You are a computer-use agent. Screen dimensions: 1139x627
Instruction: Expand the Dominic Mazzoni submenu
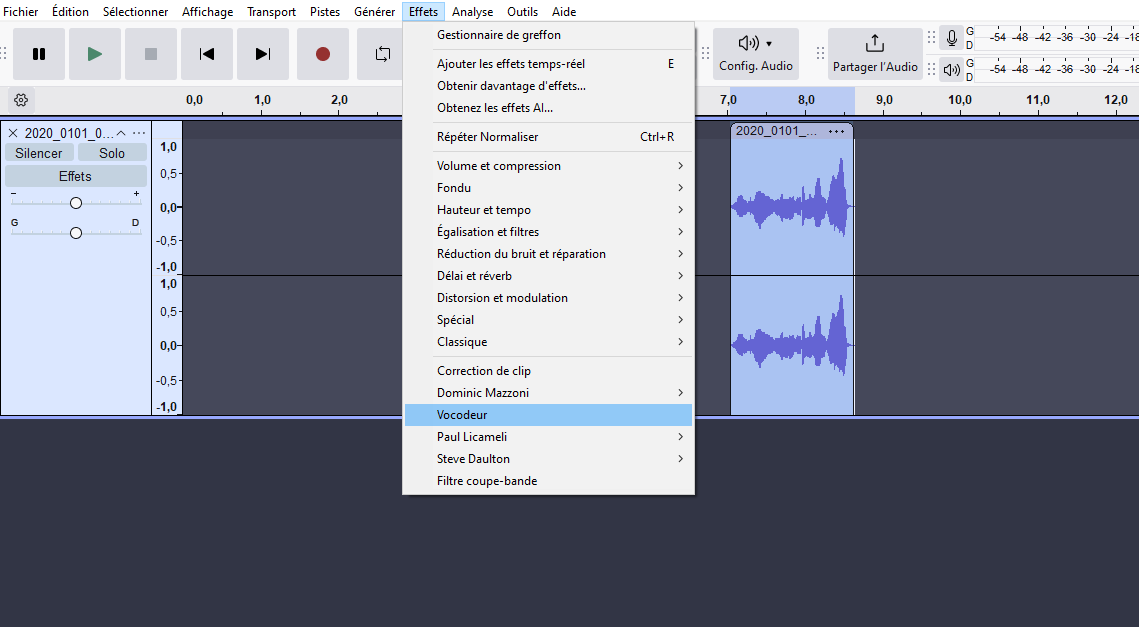(548, 393)
